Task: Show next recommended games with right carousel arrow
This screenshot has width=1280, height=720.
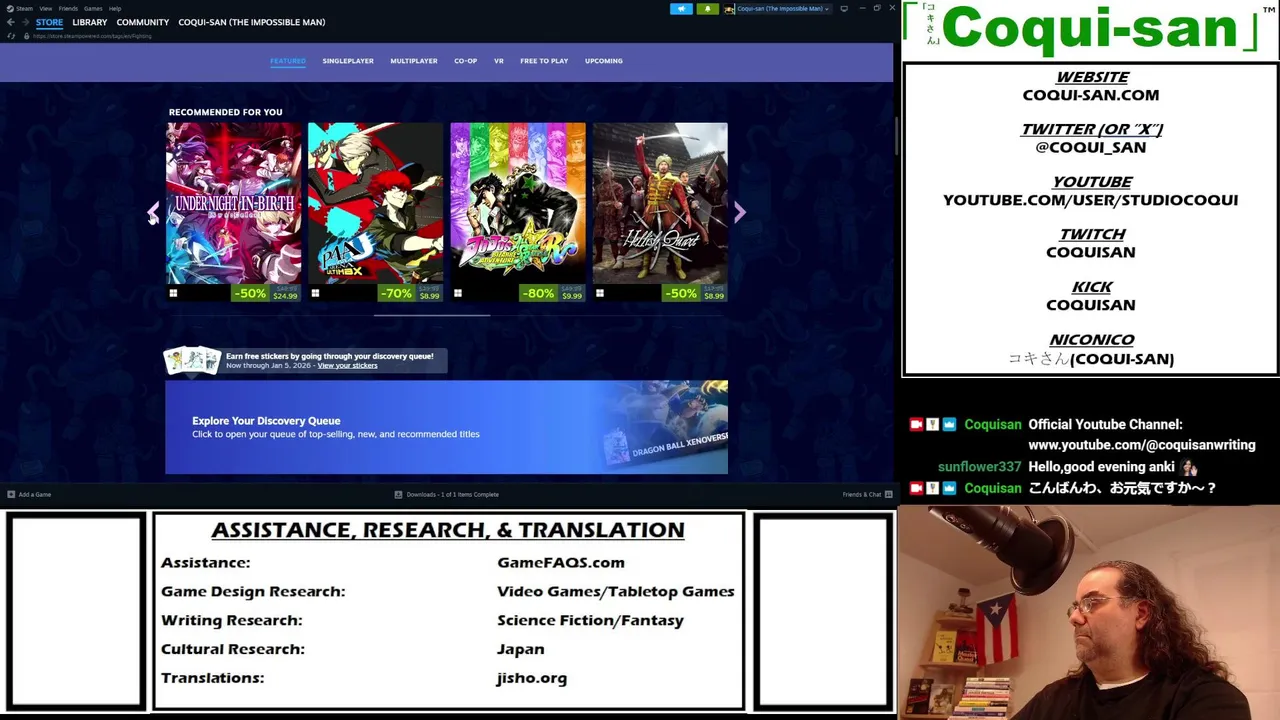Action: 739,212
